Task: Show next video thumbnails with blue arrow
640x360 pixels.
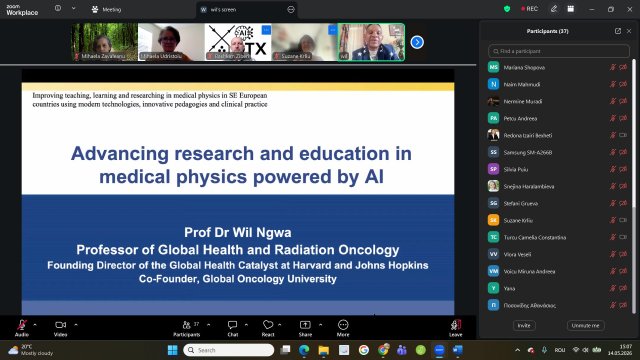Action: (417, 42)
